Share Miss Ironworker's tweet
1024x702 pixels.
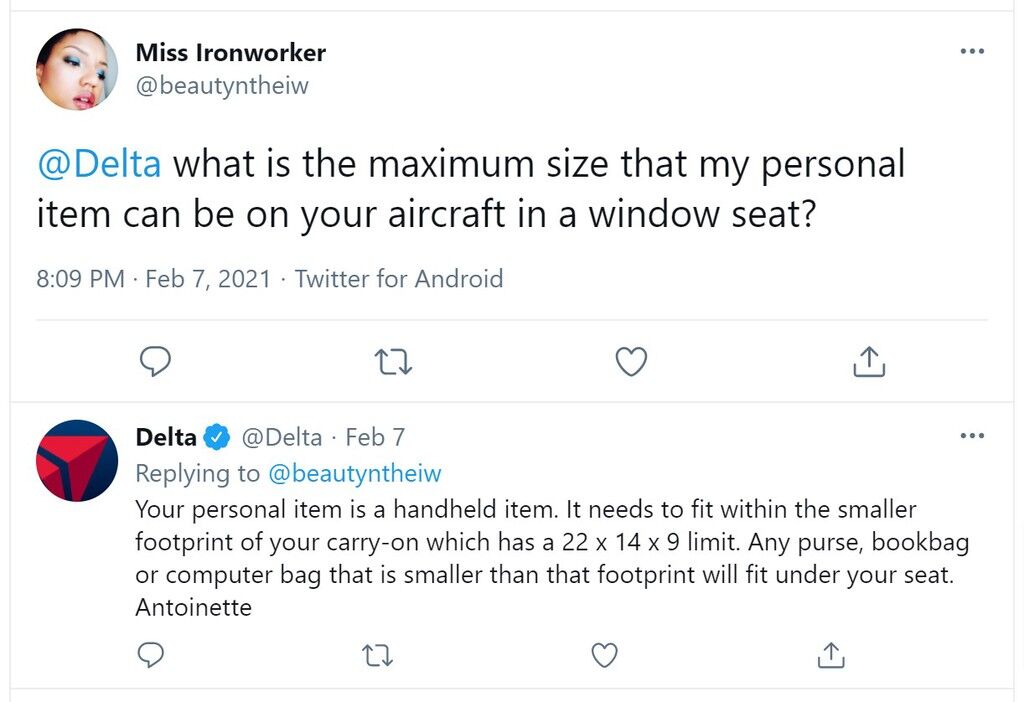point(869,361)
